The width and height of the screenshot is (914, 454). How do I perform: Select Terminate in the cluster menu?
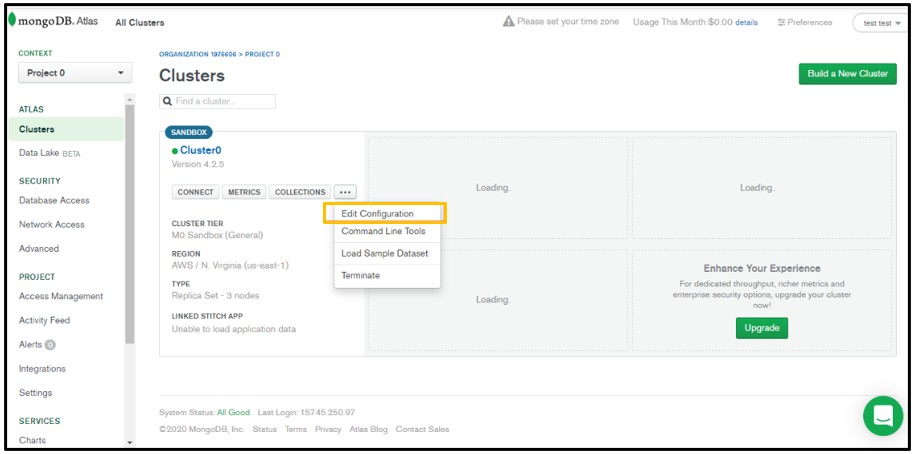[x=360, y=275]
